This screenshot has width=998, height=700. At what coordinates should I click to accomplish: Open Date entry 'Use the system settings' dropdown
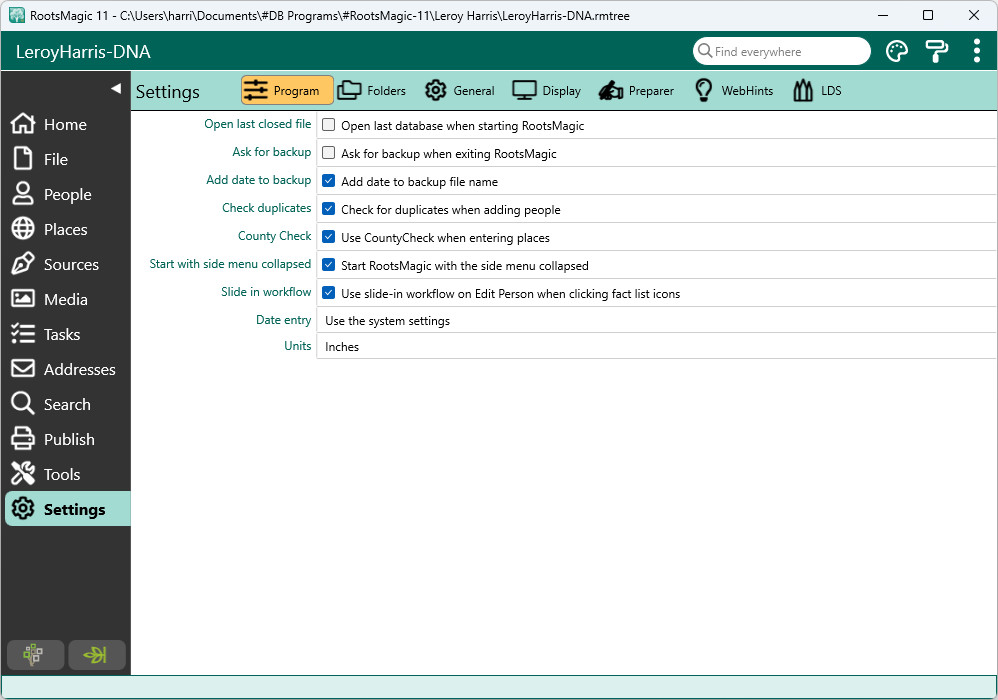pyautogui.click(x=656, y=321)
